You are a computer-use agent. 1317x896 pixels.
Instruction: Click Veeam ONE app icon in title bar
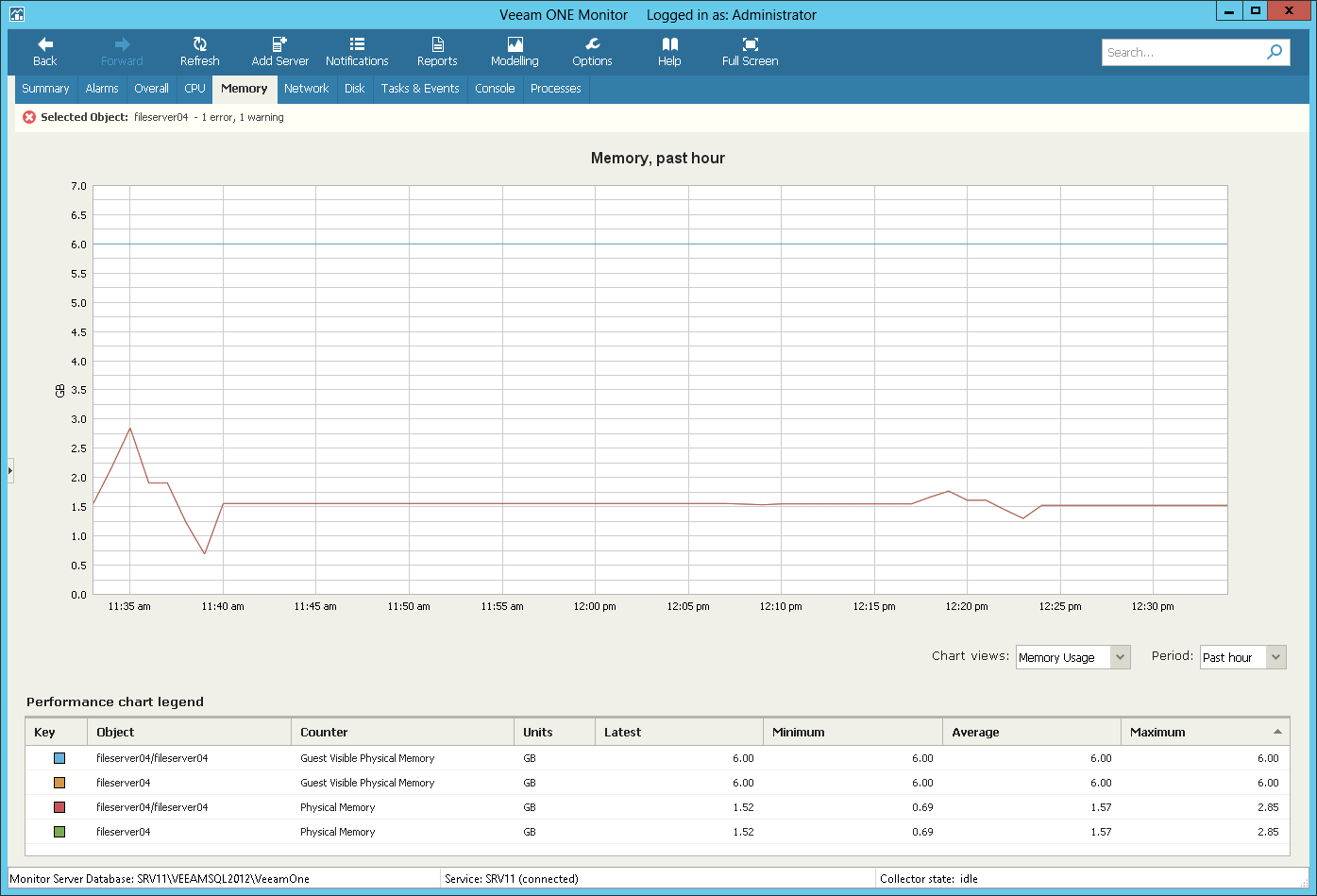[16, 14]
